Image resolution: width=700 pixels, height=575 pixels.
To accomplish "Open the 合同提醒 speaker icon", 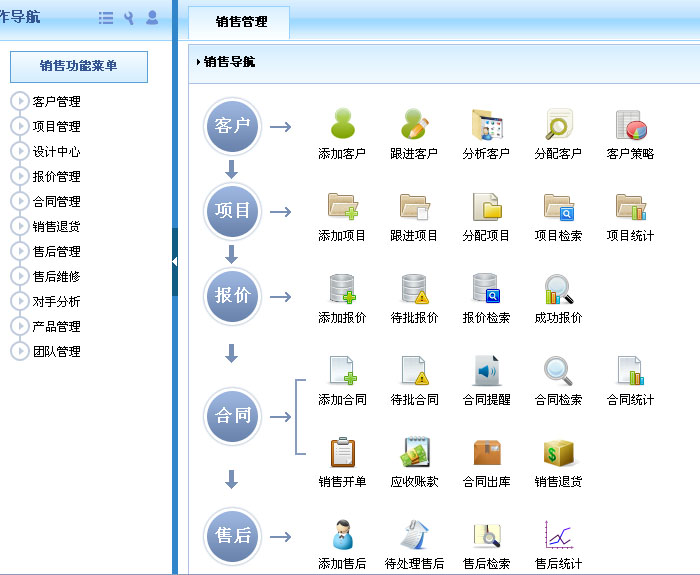I will tap(486, 371).
